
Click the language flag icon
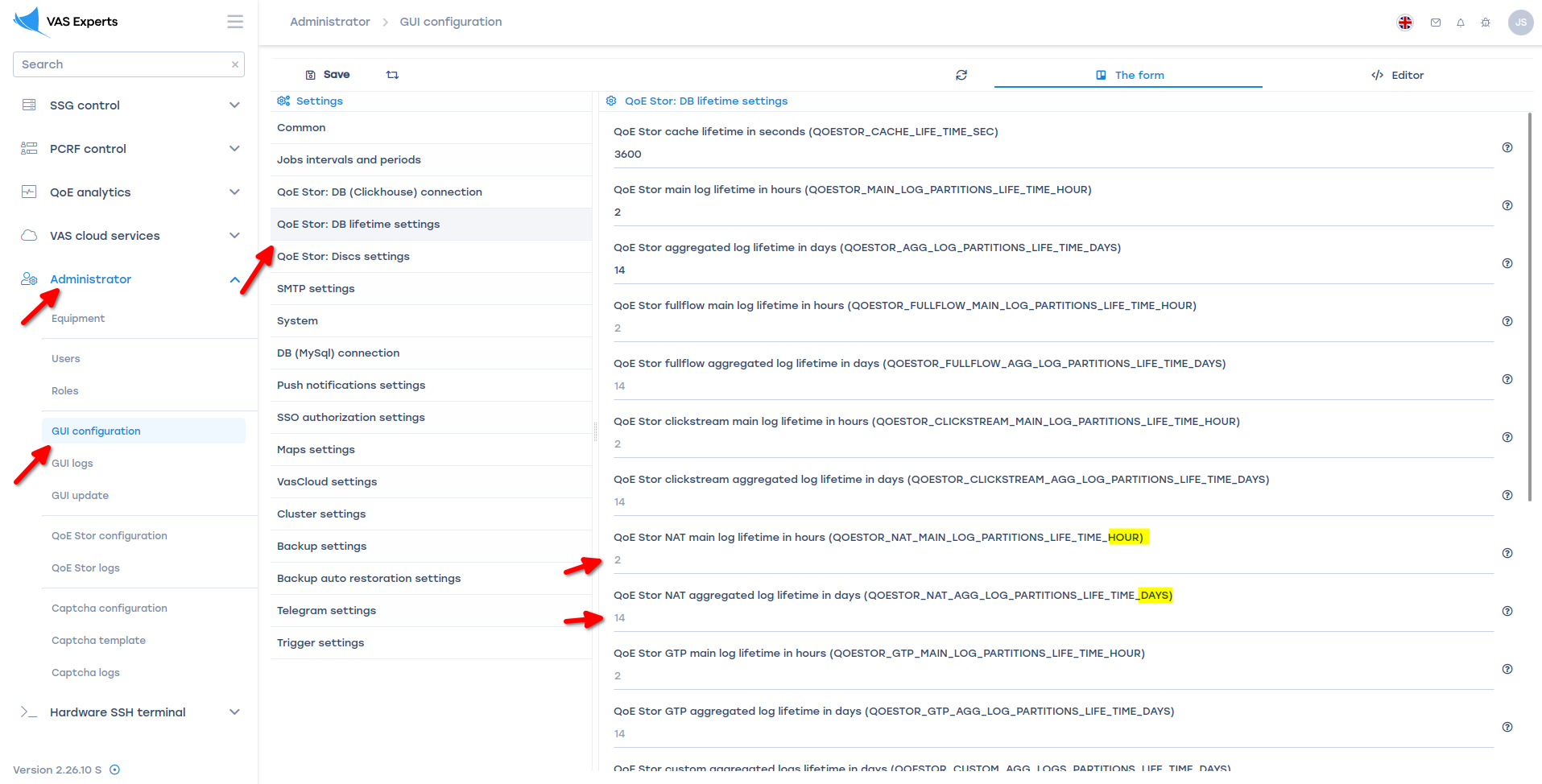pos(1404,23)
